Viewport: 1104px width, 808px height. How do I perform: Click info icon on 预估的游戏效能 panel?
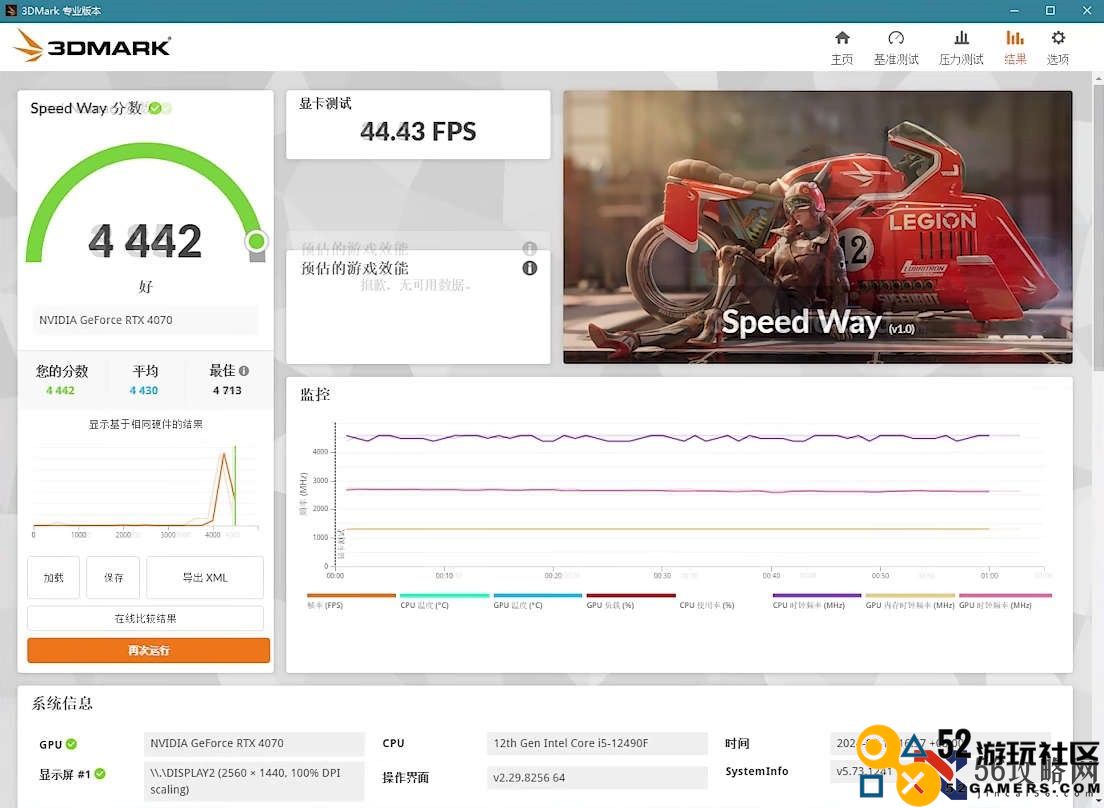pyautogui.click(x=529, y=267)
